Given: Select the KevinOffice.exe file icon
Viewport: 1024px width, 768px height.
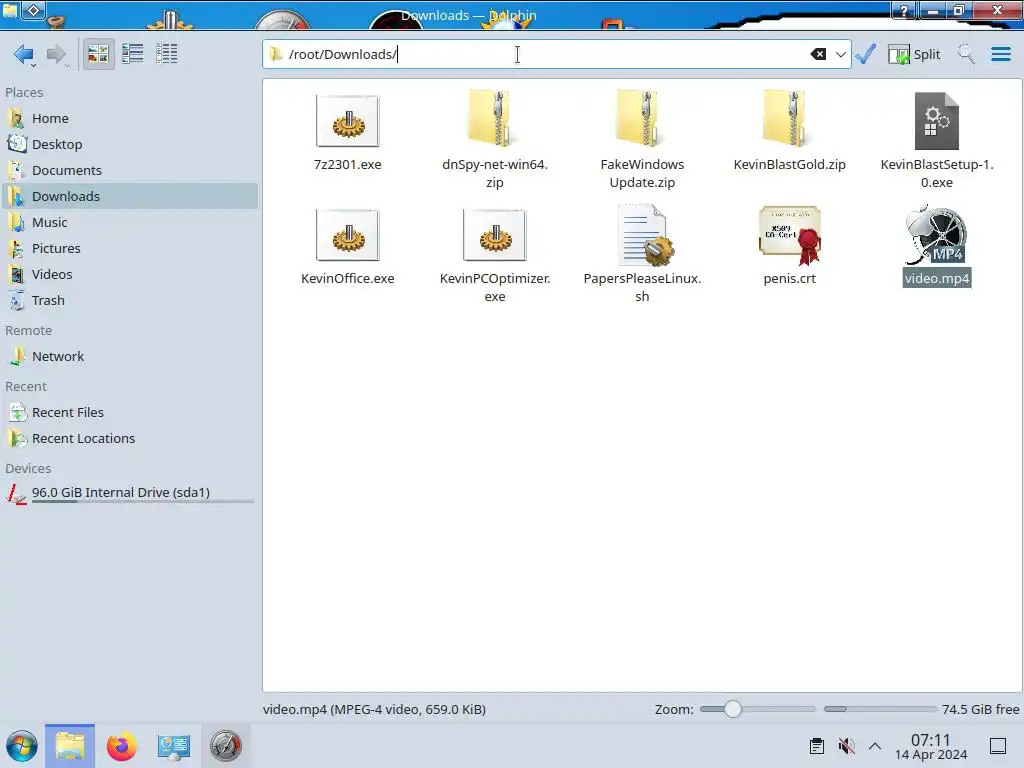Looking at the screenshot, I should [x=347, y=236].
